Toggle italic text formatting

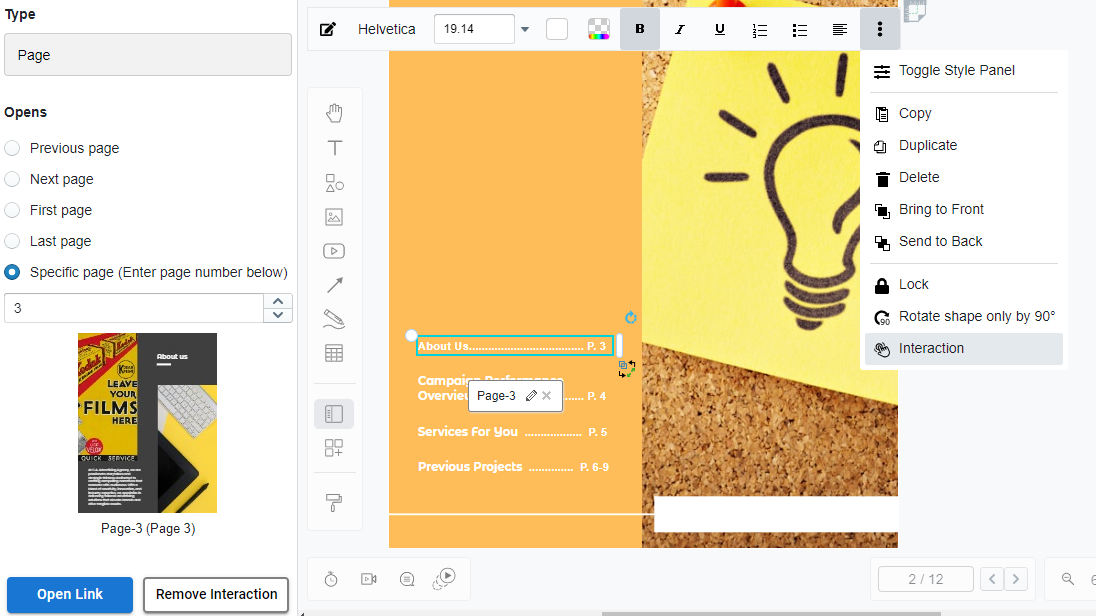click(x=680, y=29)
